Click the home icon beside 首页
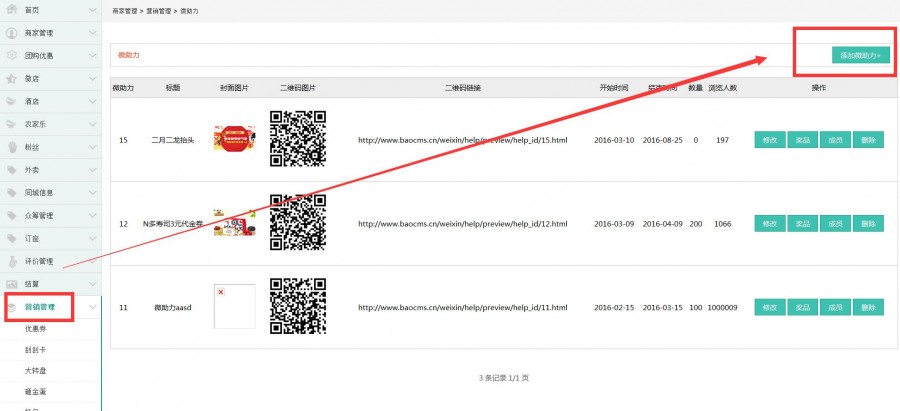The image size is (900, 411). click(x=11, y=10)
